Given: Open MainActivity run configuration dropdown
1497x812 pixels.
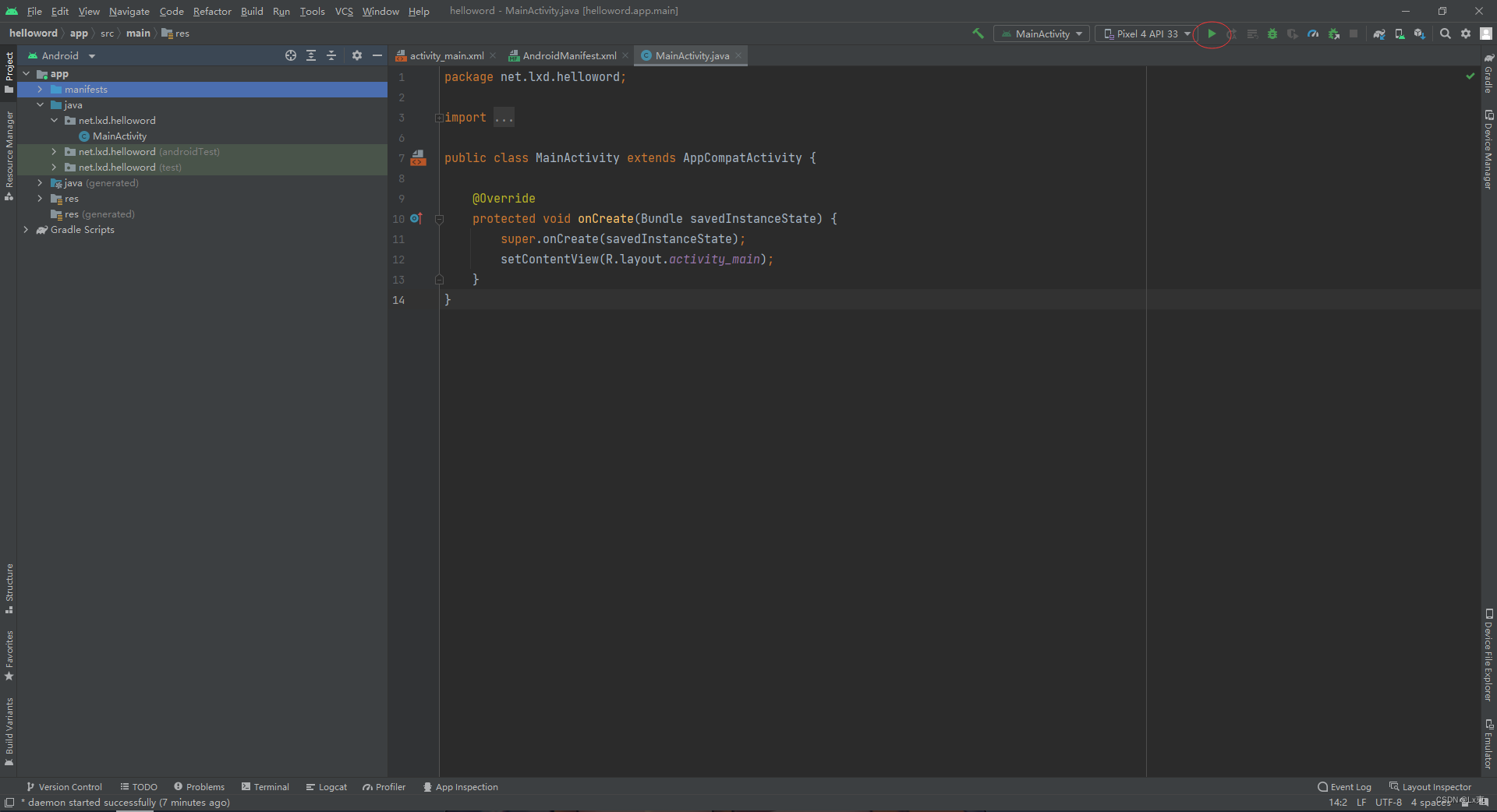Looking at the screenshot, I should 1042,34.
